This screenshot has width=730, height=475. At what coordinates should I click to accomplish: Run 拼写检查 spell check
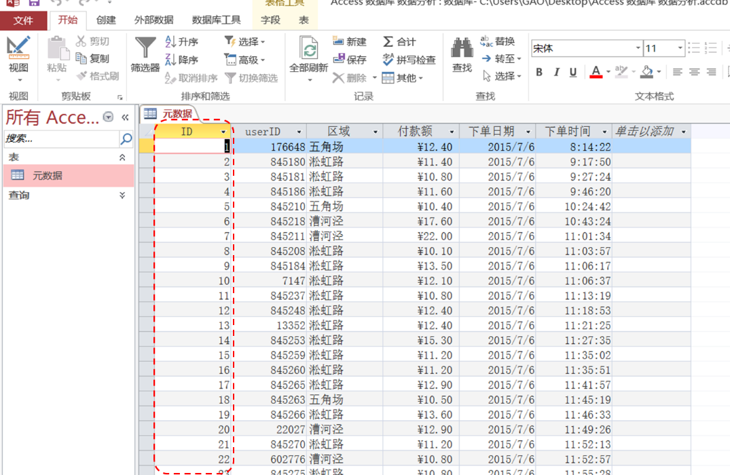pyautogui.click(x=409, y=60)
